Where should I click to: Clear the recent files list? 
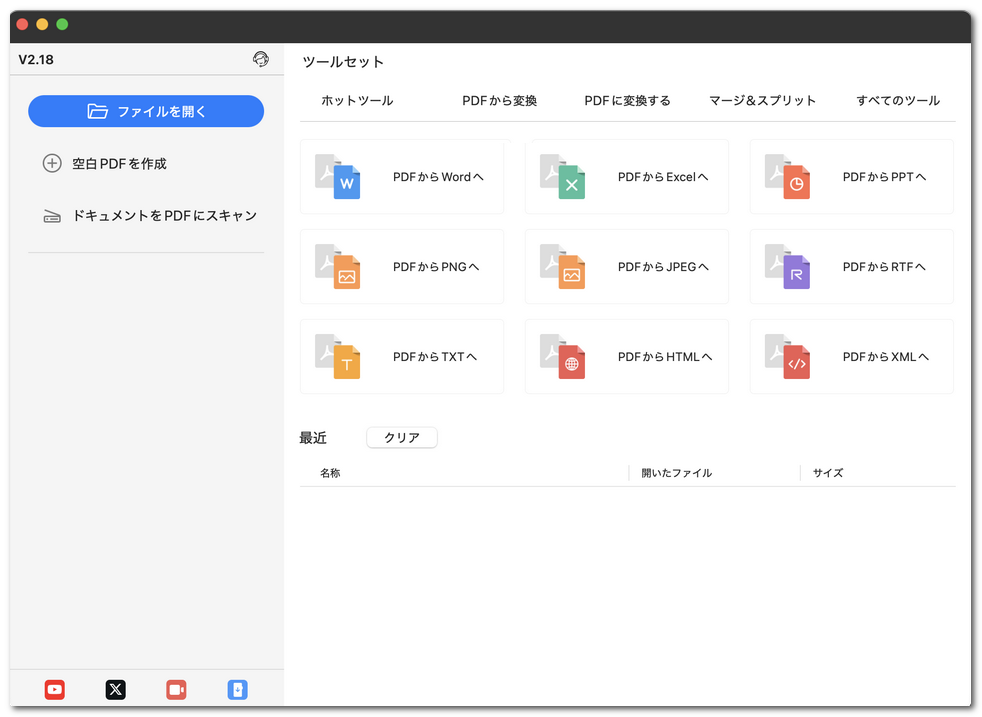[401, 437]
